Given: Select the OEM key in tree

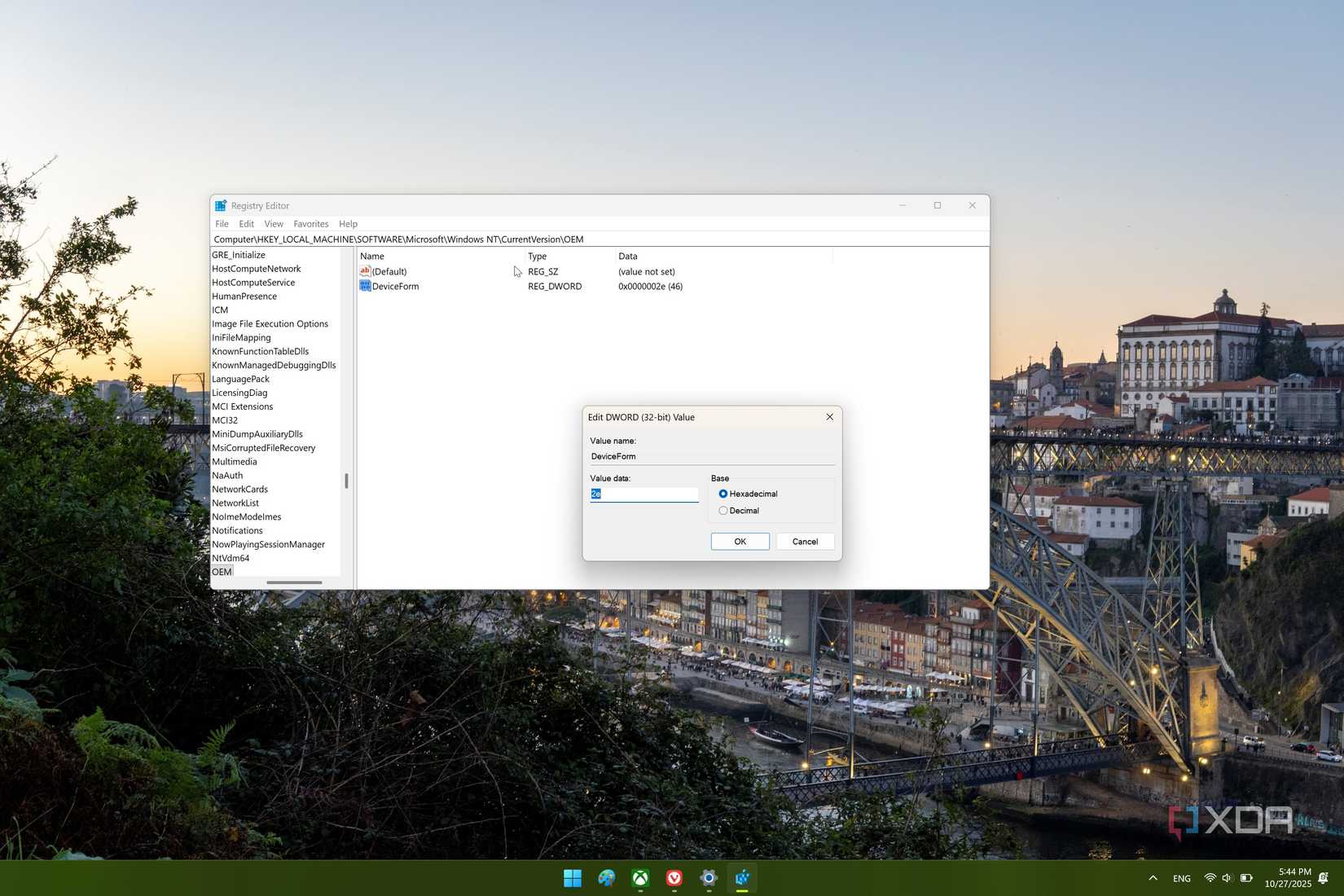Looking at the screenshot, I should tap(222, 572).
